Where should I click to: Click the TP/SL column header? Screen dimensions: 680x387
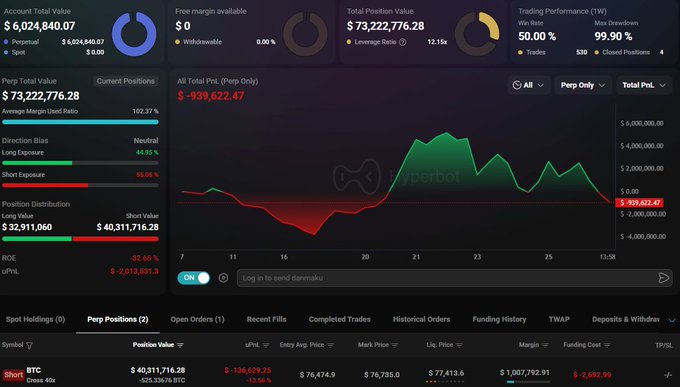664,345
